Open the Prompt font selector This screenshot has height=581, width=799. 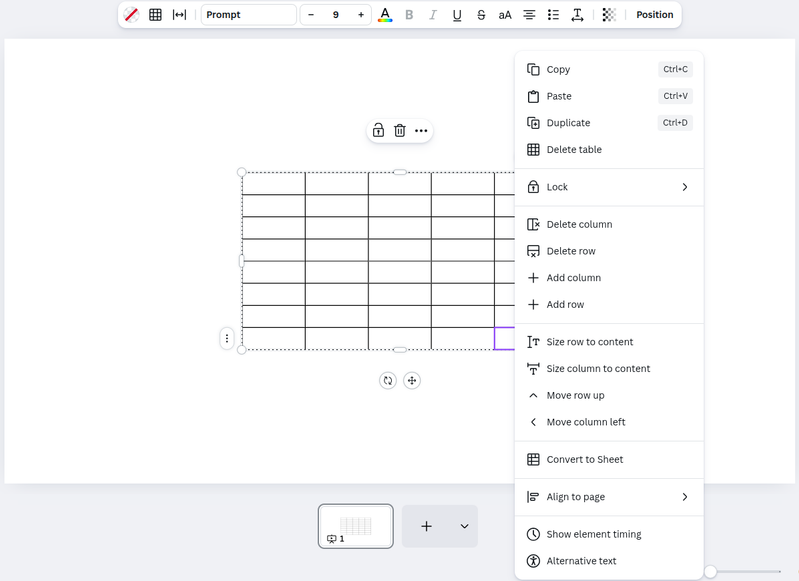[249, 15]
